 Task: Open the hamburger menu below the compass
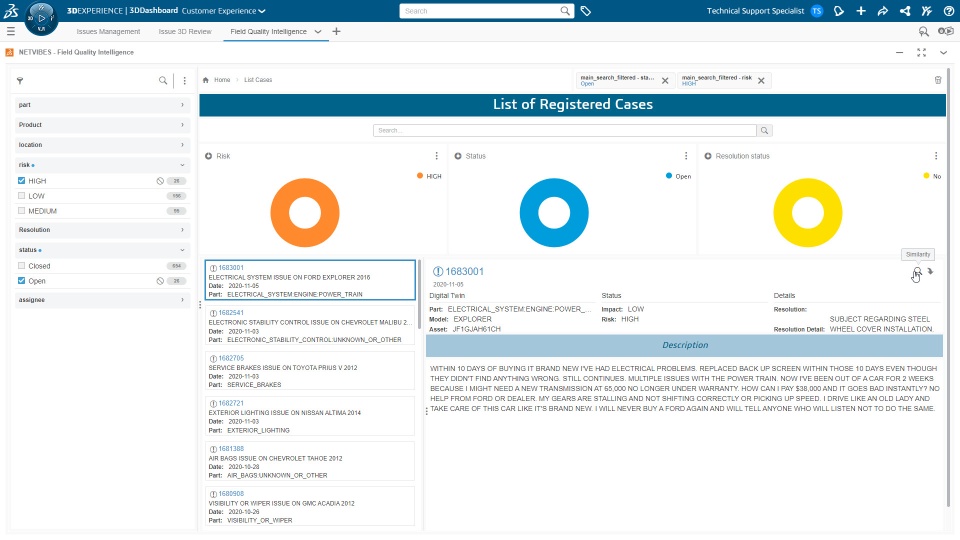[x=10, y=31]
